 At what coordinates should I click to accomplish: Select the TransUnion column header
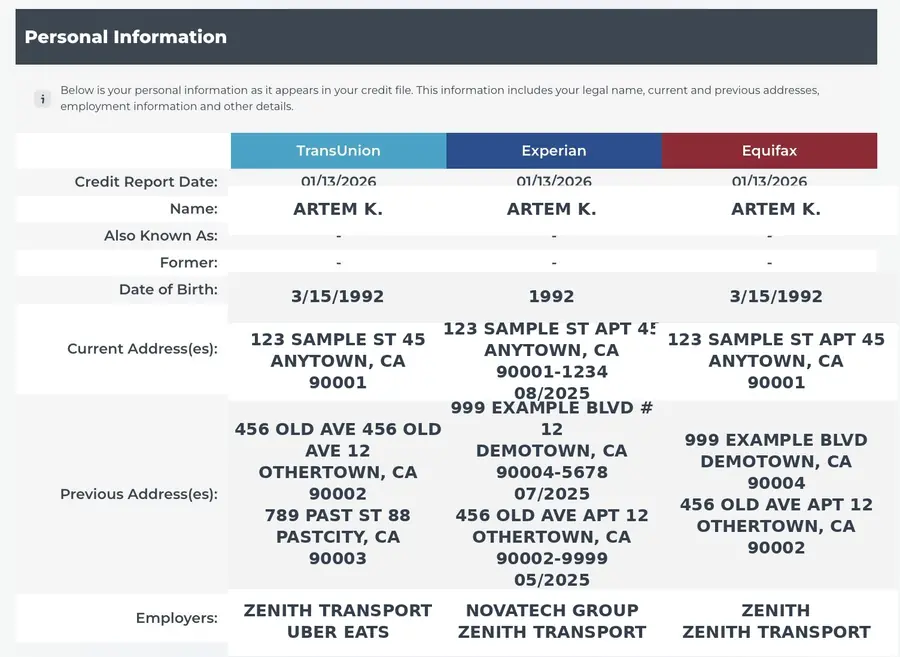[x=339, y=150]
